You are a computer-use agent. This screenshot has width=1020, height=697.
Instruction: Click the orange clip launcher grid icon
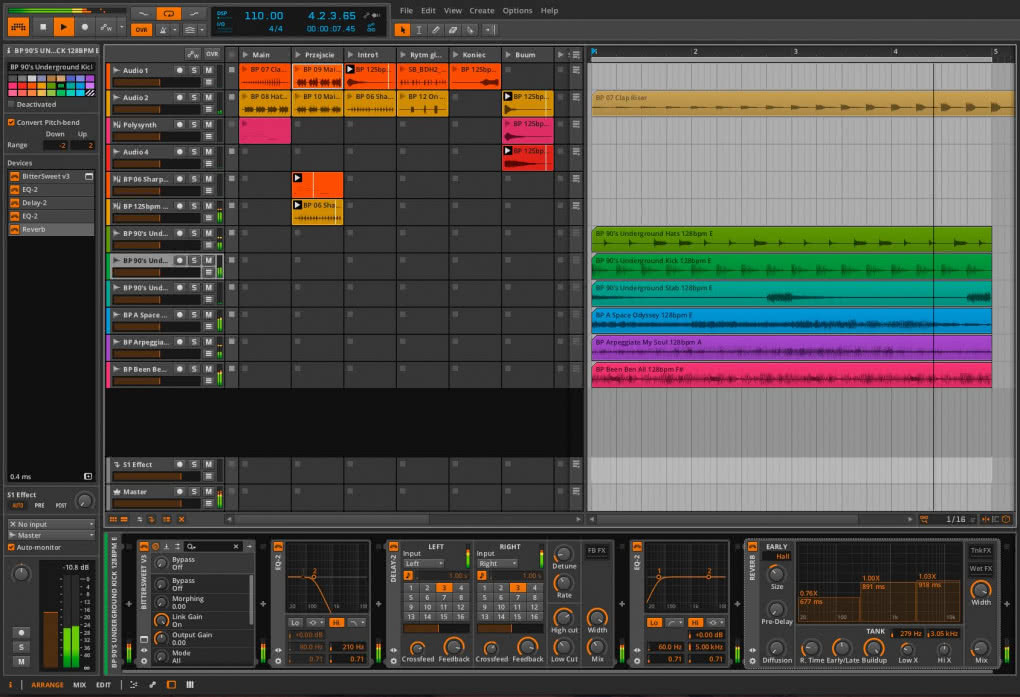(18, 27)
